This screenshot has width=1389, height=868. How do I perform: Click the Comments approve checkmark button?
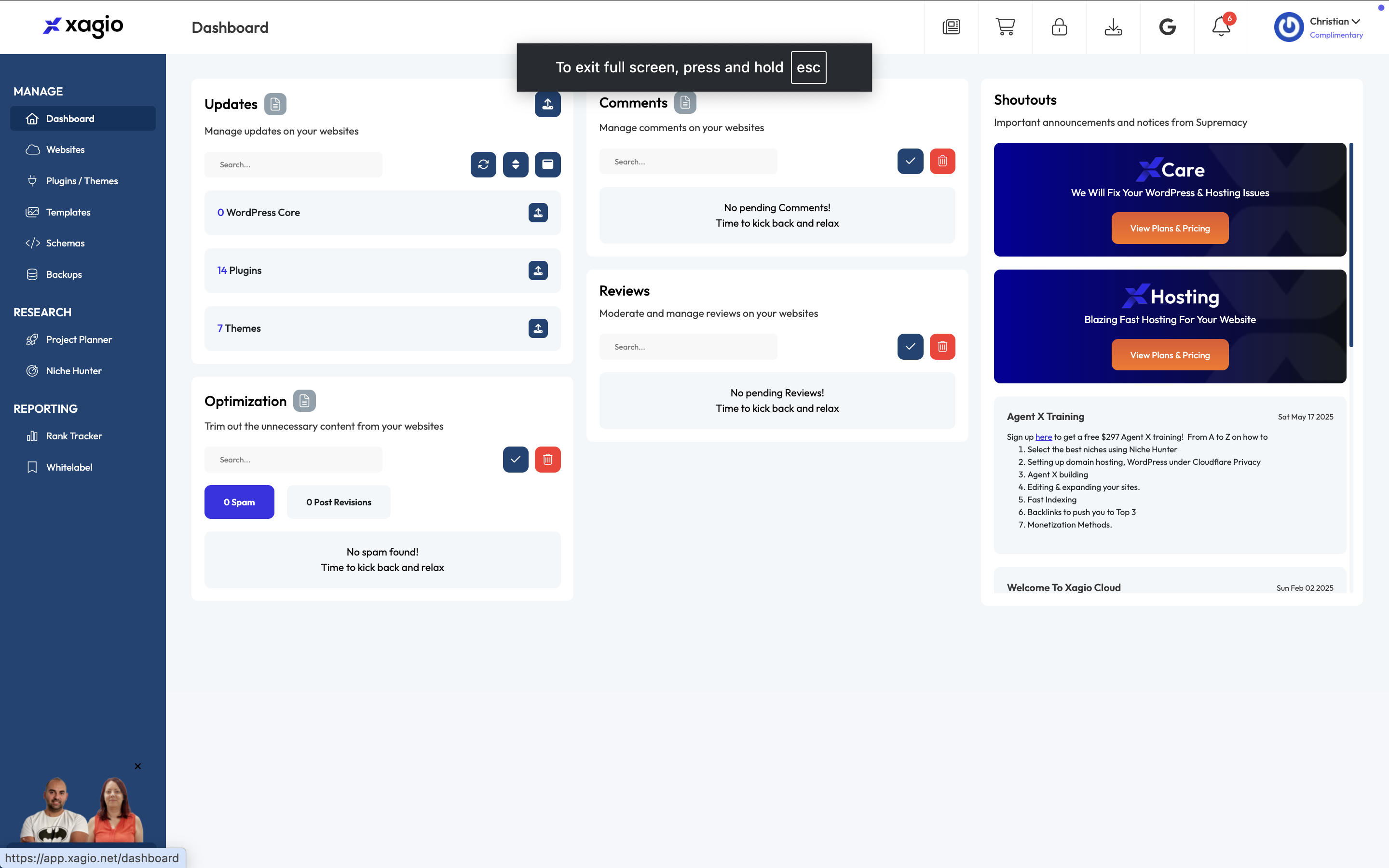pos(910,162)
